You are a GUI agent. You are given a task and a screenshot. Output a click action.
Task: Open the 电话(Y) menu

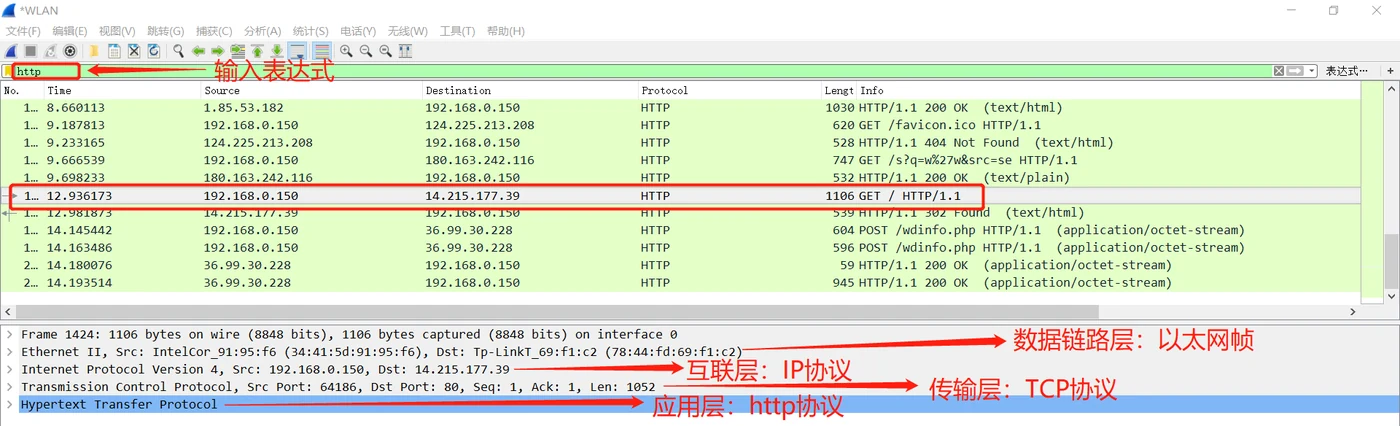pos(358,31)
